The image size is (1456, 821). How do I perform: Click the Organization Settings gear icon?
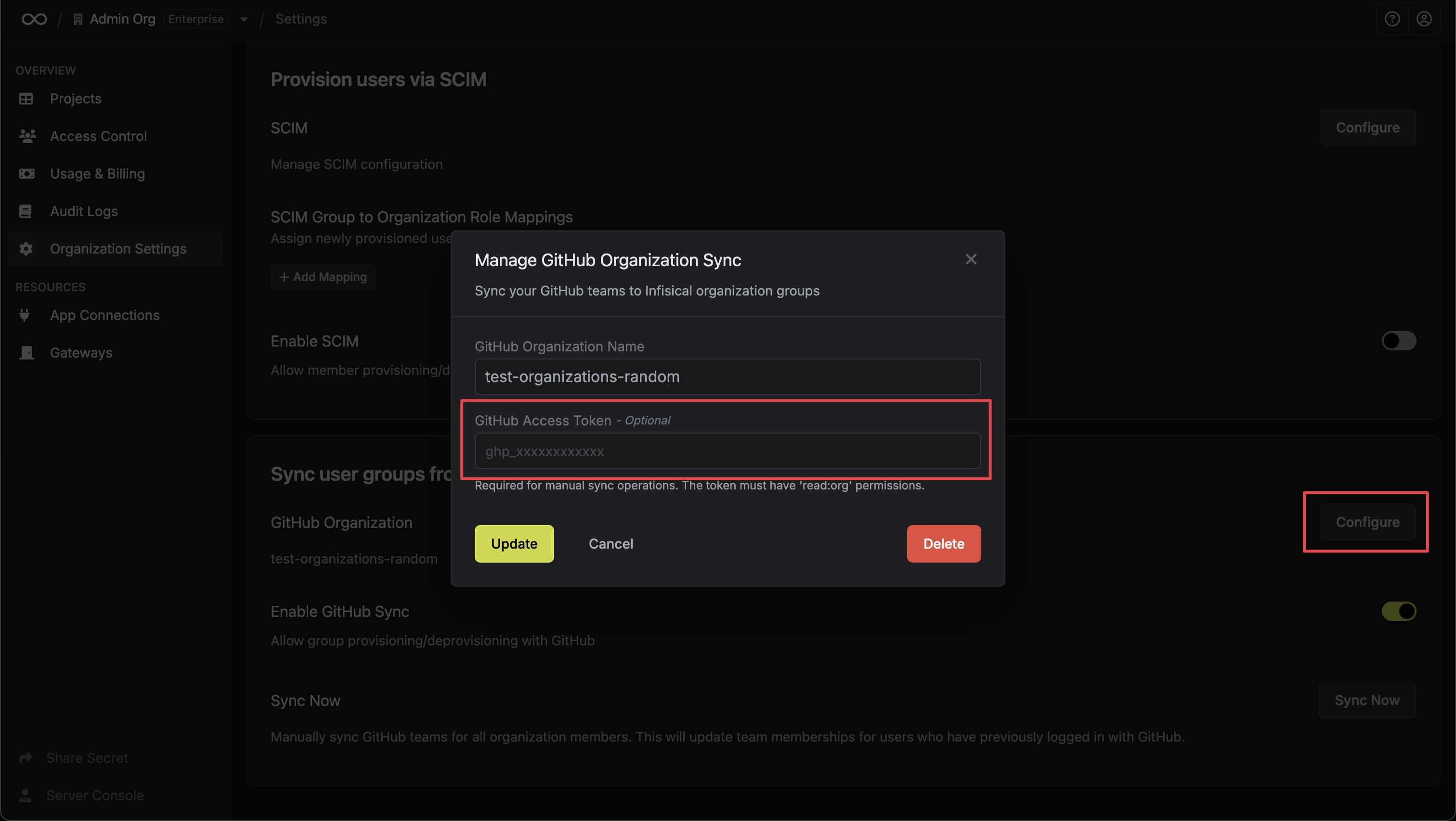pos(26,249)
